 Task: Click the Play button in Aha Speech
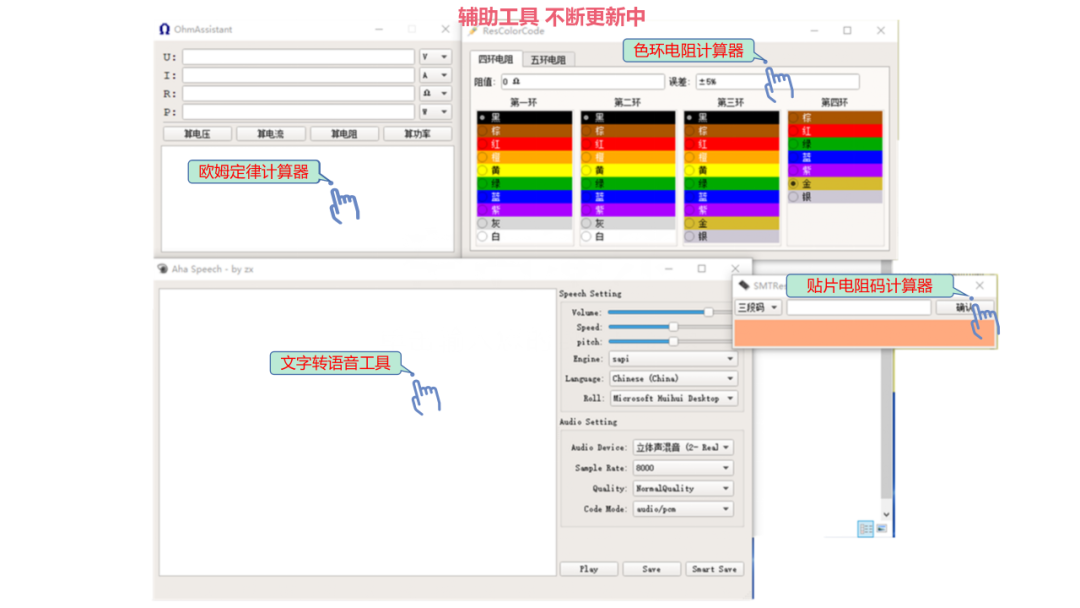tap(589, 569)
